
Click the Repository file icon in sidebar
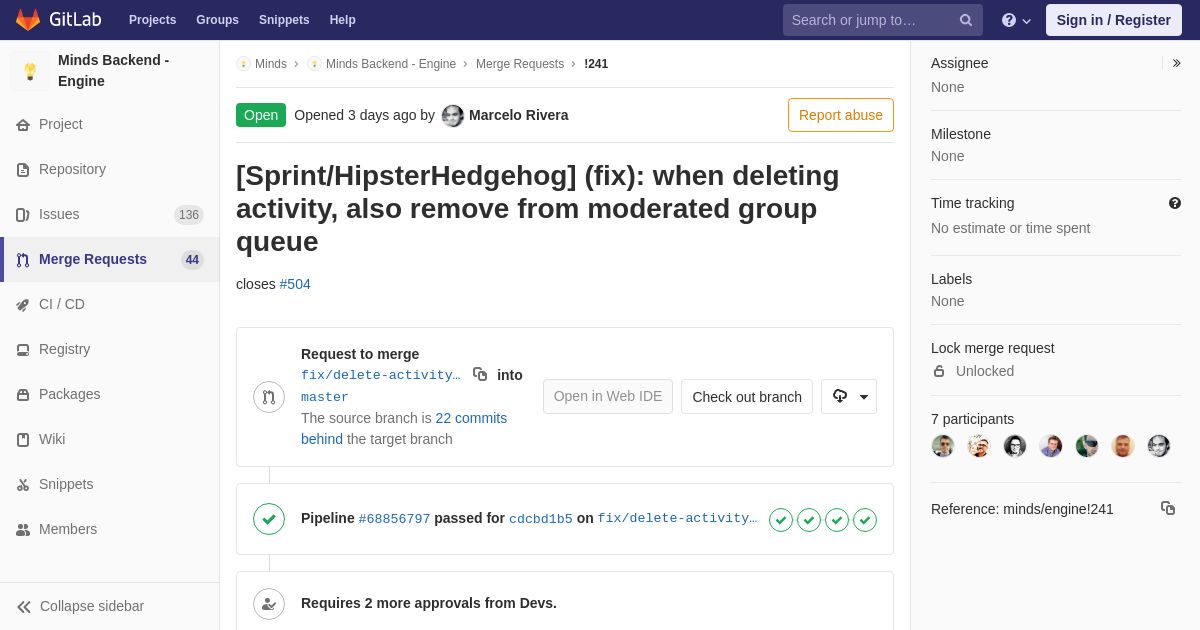coord(23,170)
